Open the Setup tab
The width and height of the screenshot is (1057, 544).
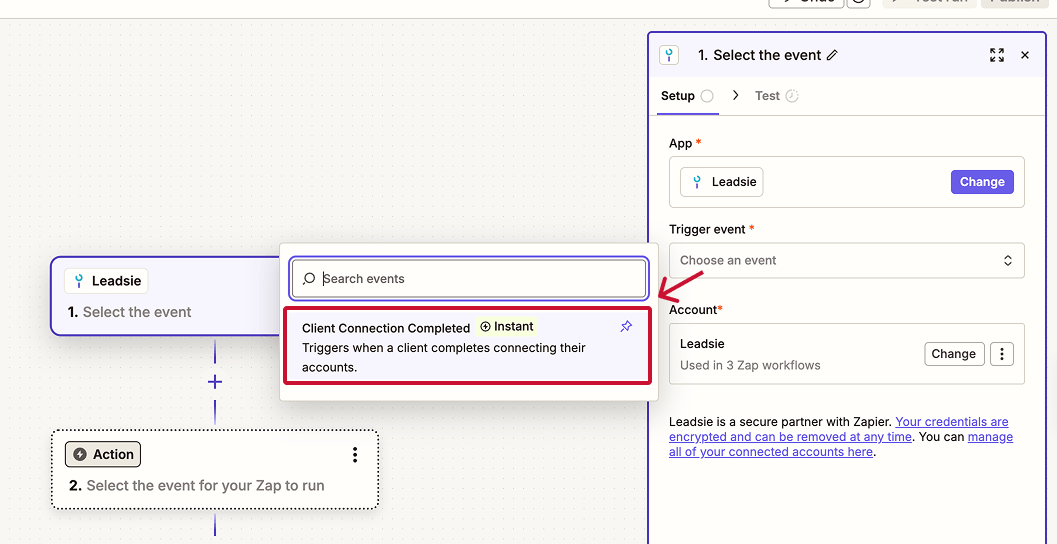(x=686, y=96)
